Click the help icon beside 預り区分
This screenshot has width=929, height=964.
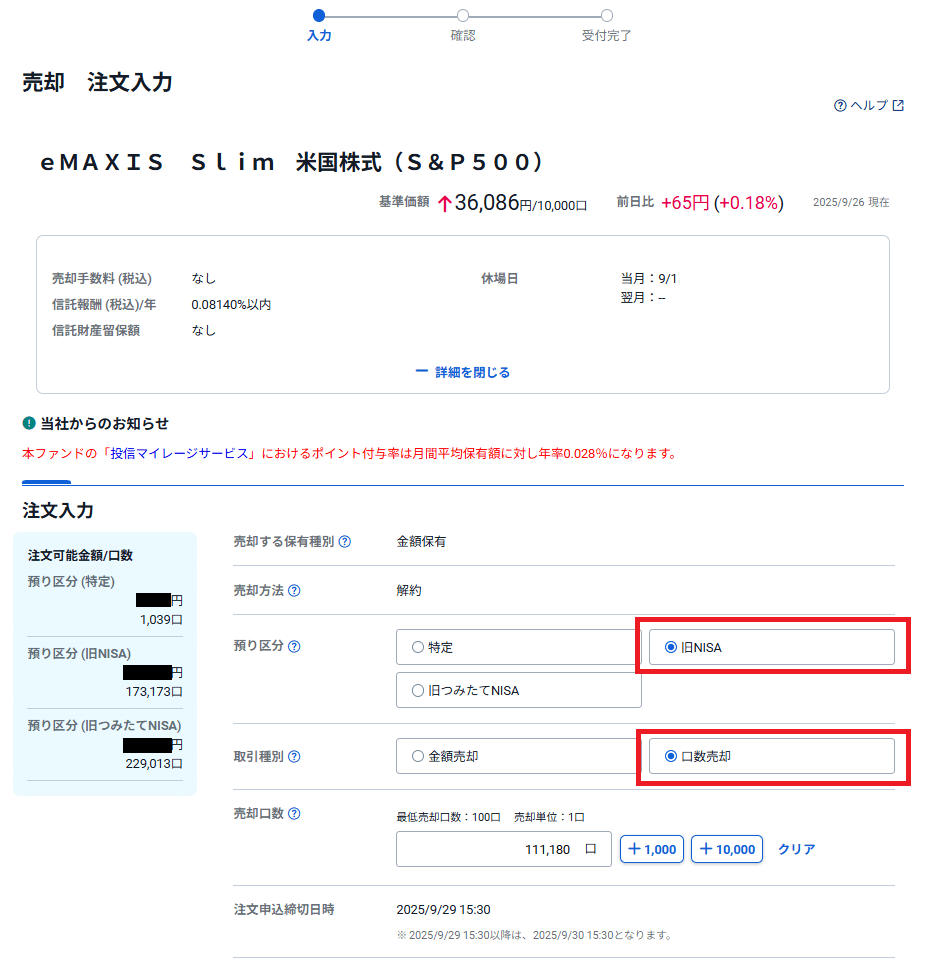point(295,646)
